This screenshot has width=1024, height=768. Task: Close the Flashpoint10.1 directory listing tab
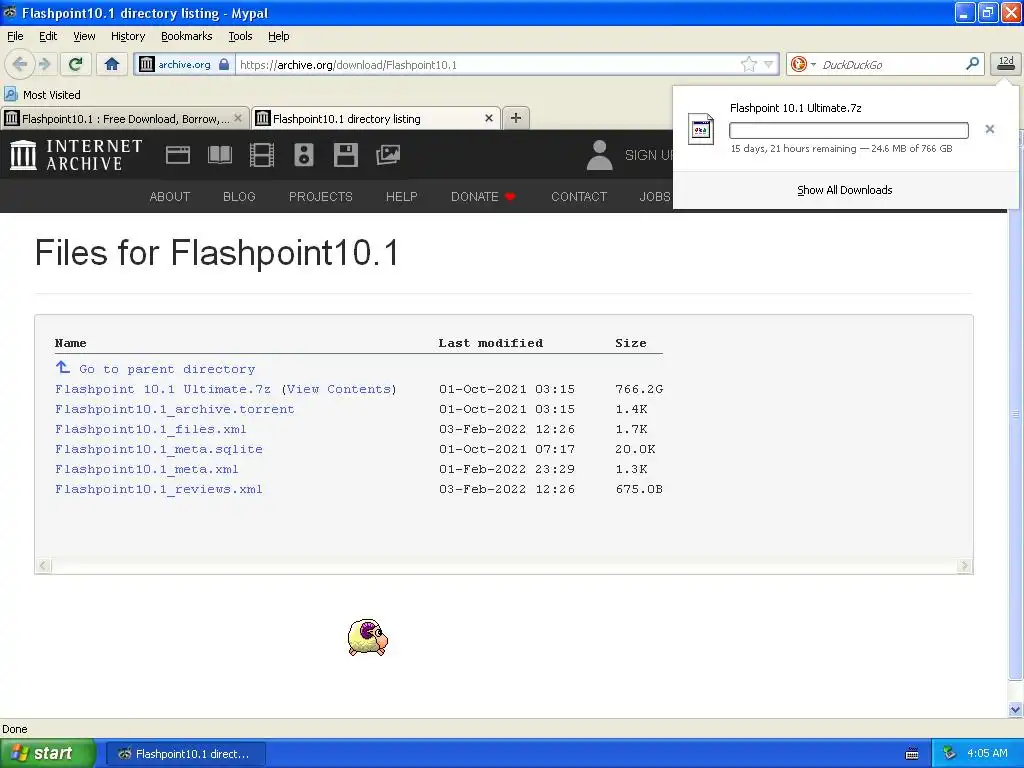click(488, 118)
